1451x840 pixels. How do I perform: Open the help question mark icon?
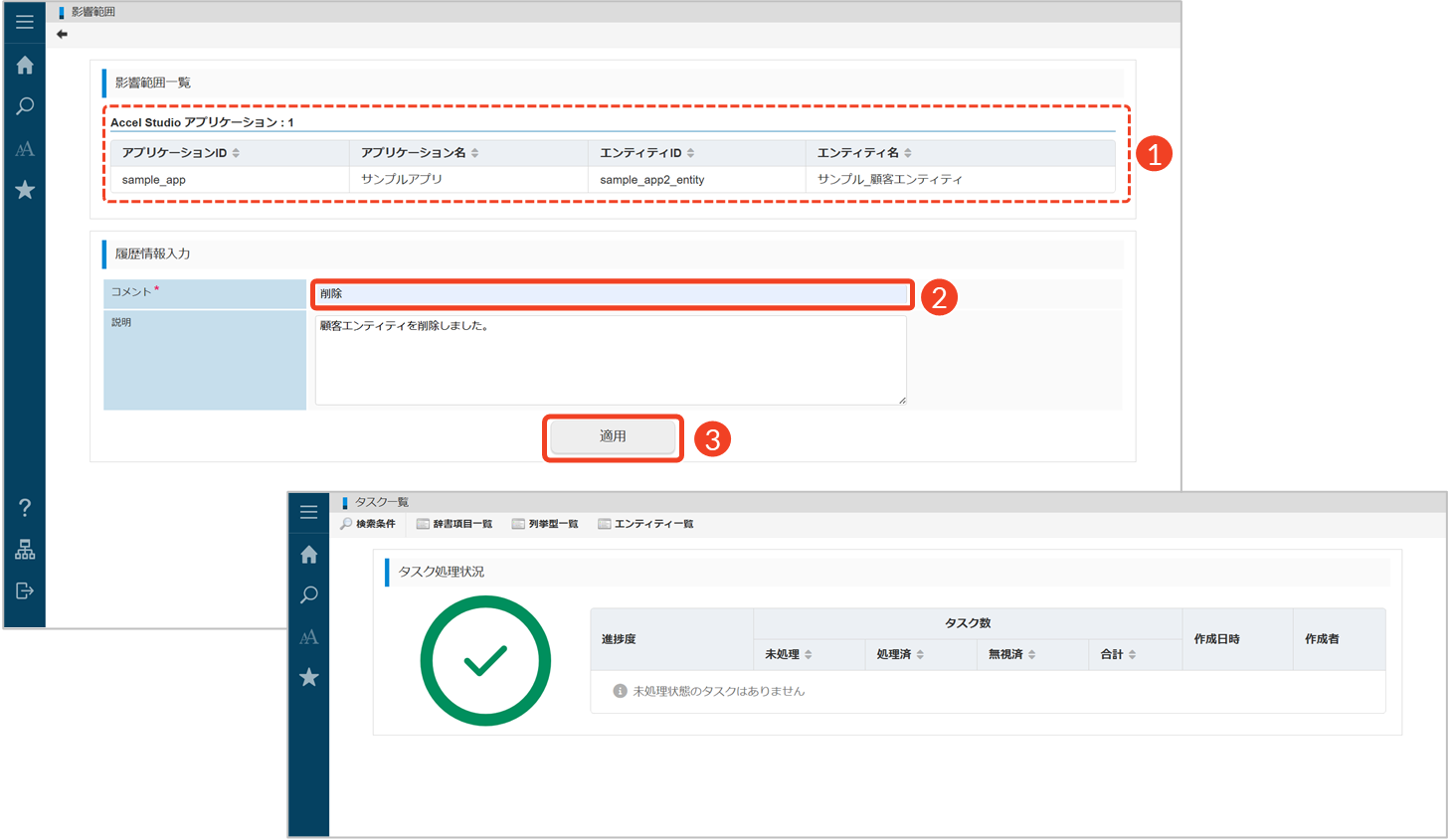25,508
